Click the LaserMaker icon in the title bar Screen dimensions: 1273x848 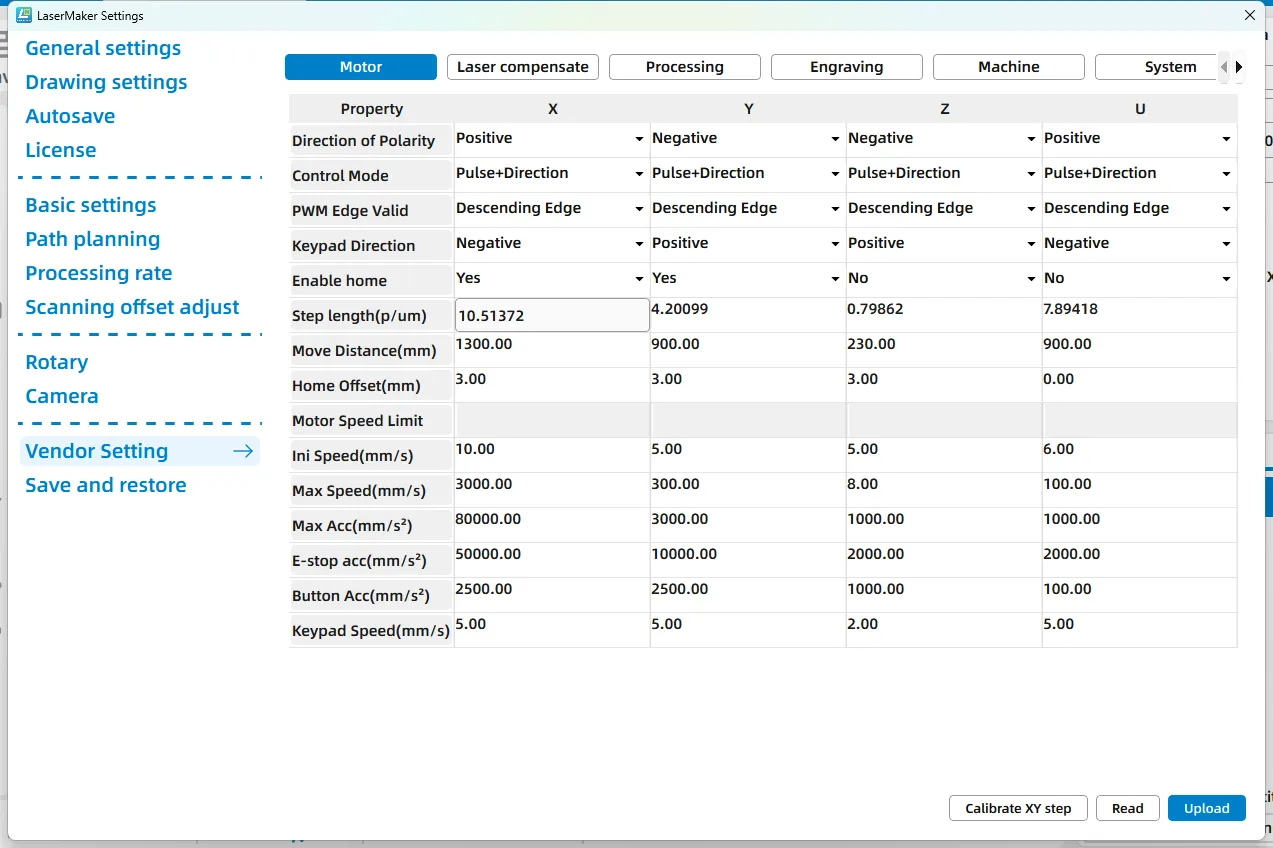pyautogui.click(x=25, y=15)
